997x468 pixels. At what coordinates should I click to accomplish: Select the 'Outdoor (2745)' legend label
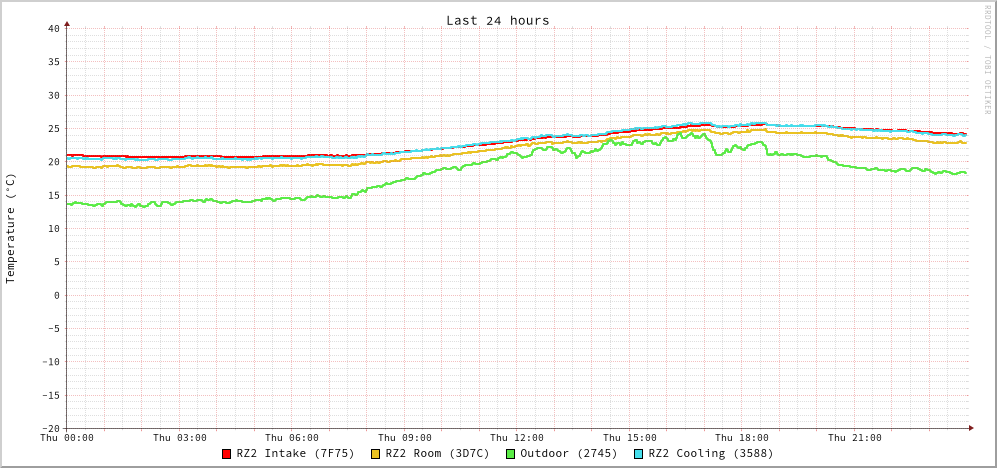pos(568,454)
